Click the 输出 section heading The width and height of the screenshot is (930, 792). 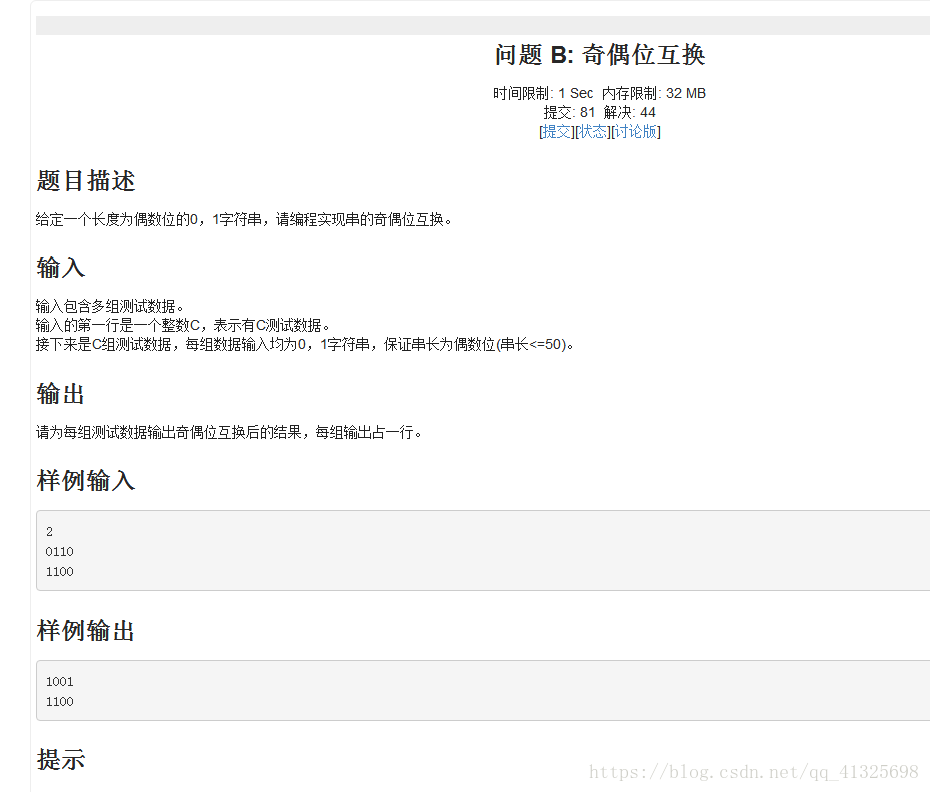click(x=60, y=394)
